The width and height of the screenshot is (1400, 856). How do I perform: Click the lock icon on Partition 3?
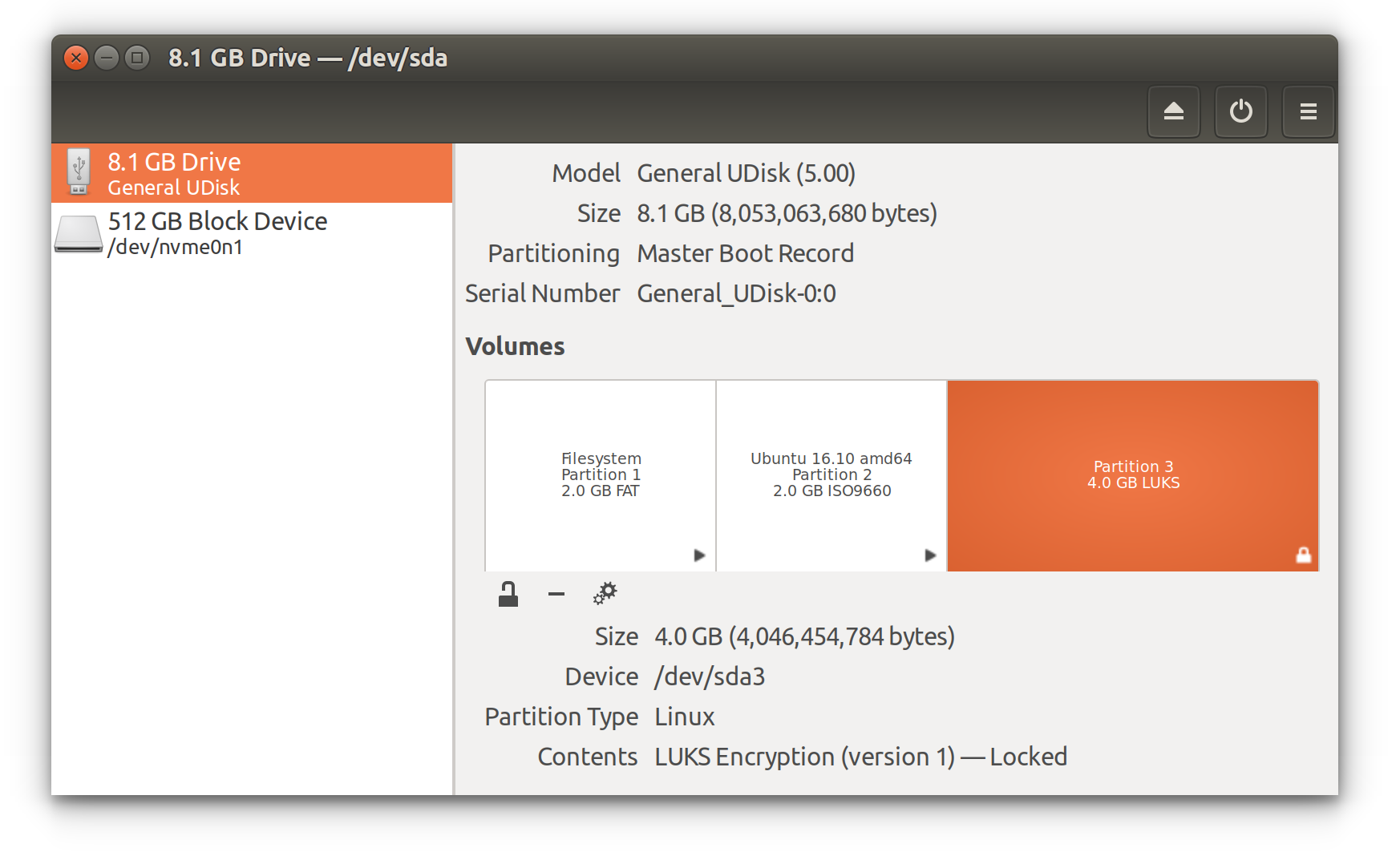(1304, 555)
